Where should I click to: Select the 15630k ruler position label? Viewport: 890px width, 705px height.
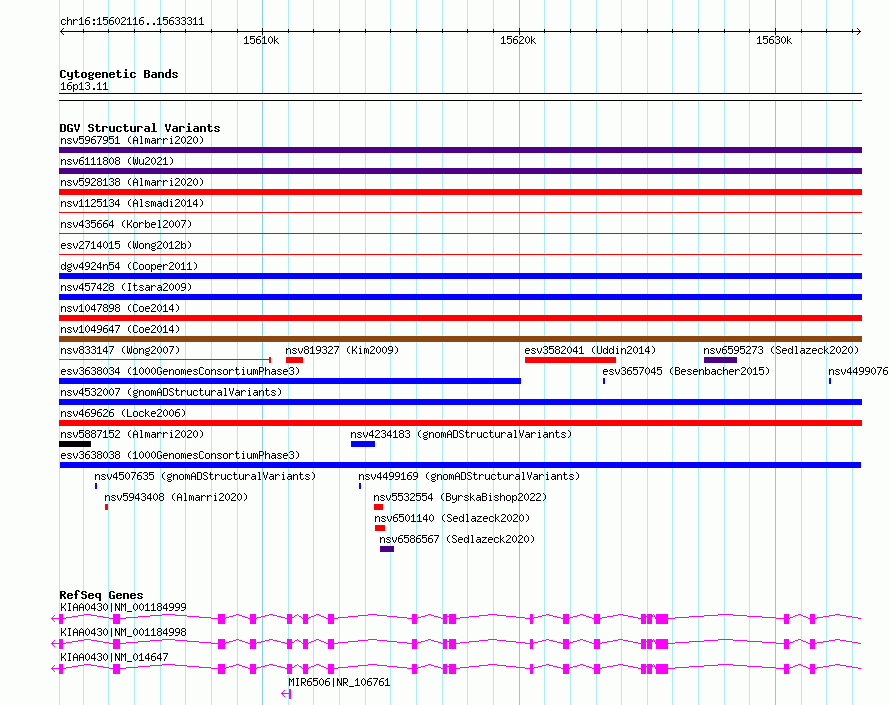pos(774,40)
